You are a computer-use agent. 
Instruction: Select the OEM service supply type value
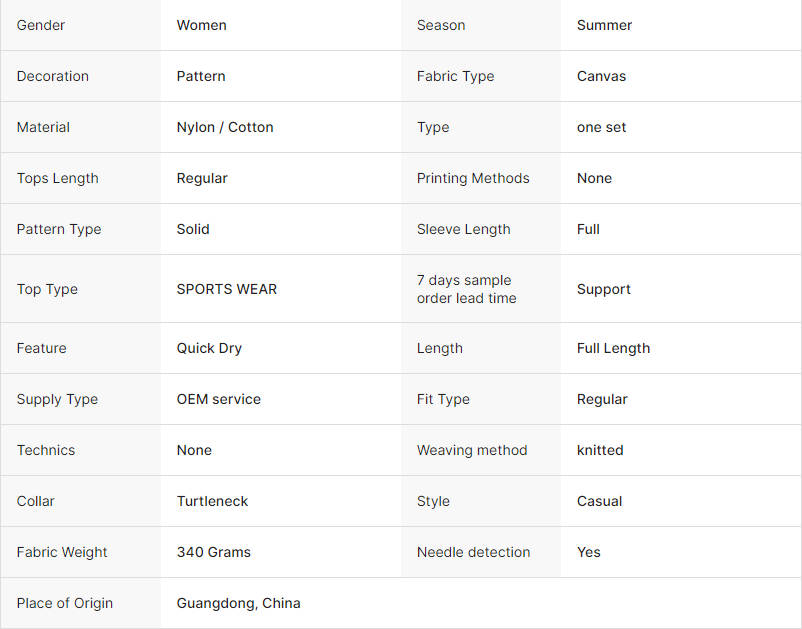click(x=218, y=399)
